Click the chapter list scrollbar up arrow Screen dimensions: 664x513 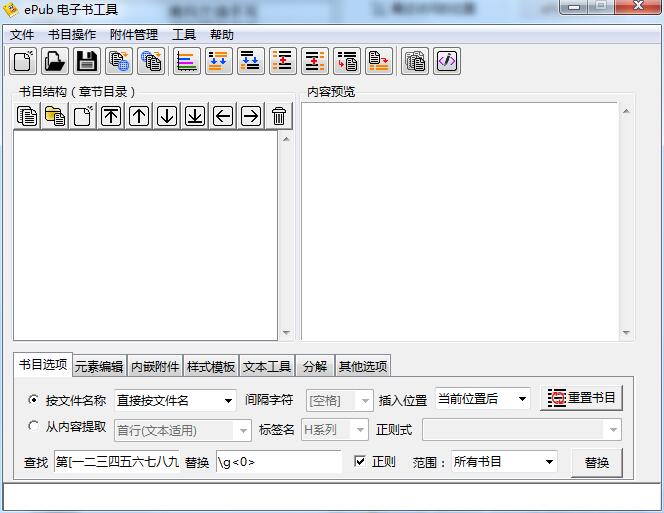[286, 139]
